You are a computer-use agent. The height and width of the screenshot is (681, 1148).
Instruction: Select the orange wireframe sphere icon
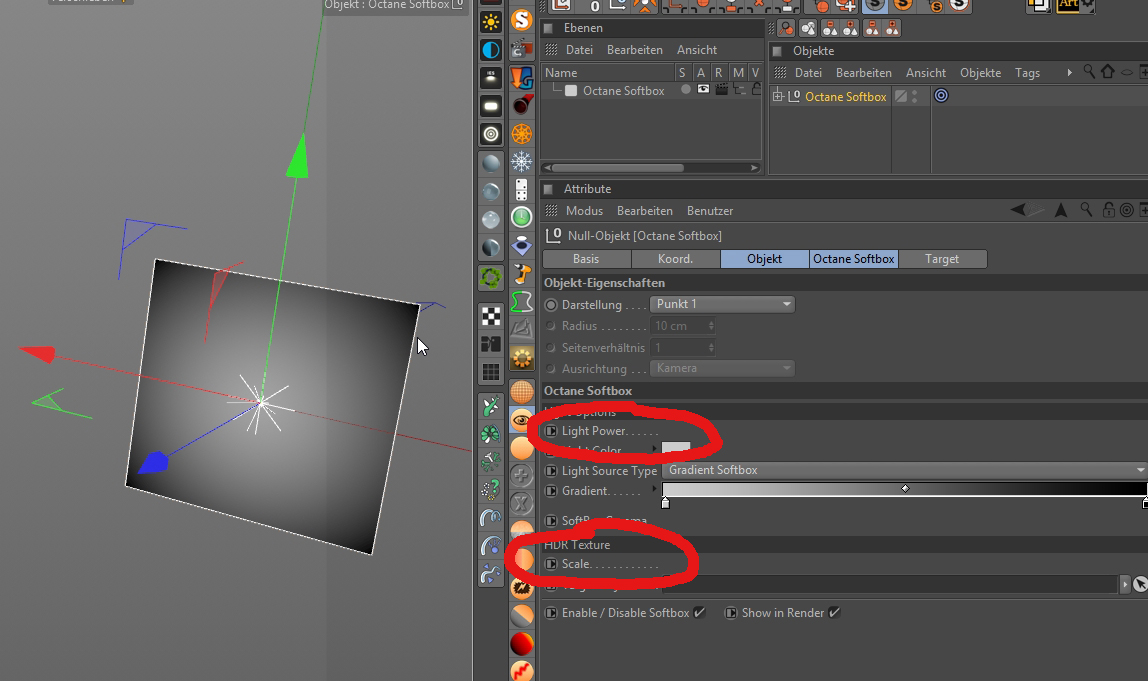[521, 392]
